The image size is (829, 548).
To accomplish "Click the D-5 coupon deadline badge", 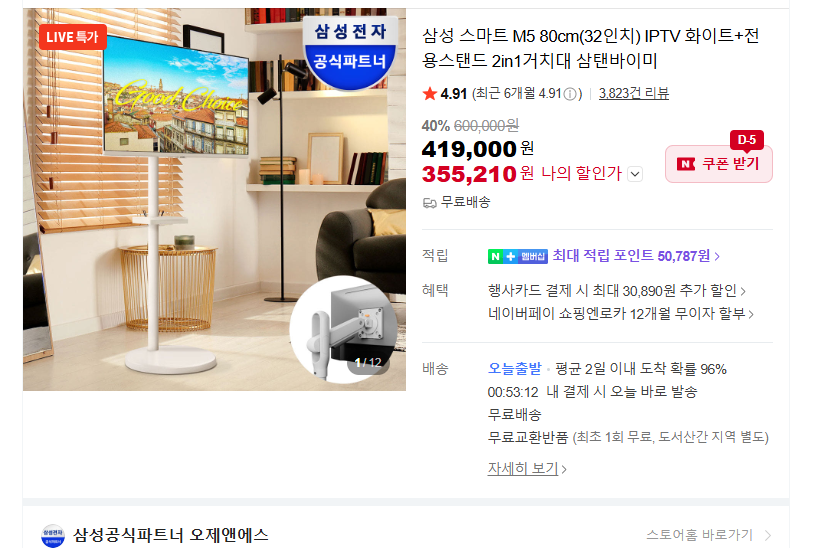I will pyautogui.click(x=747, y=140).
